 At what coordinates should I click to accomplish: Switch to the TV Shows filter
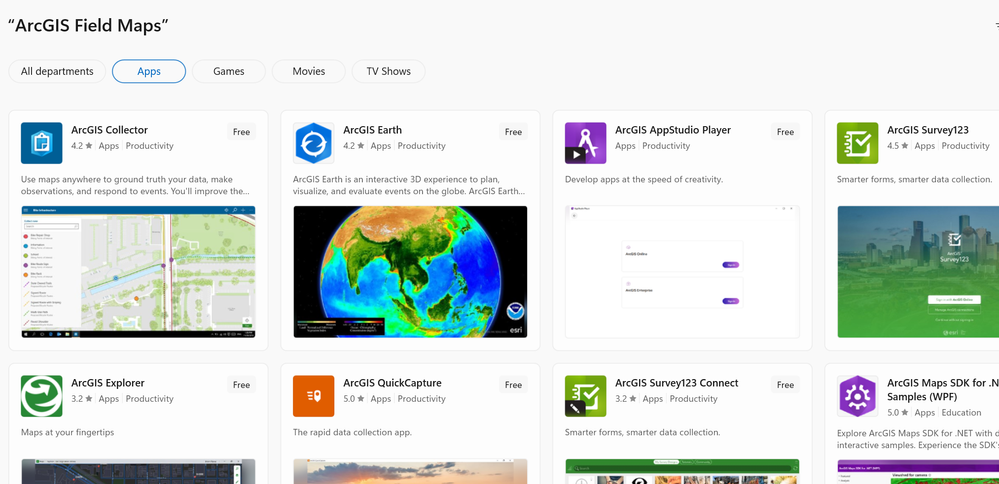pos(389,71)
